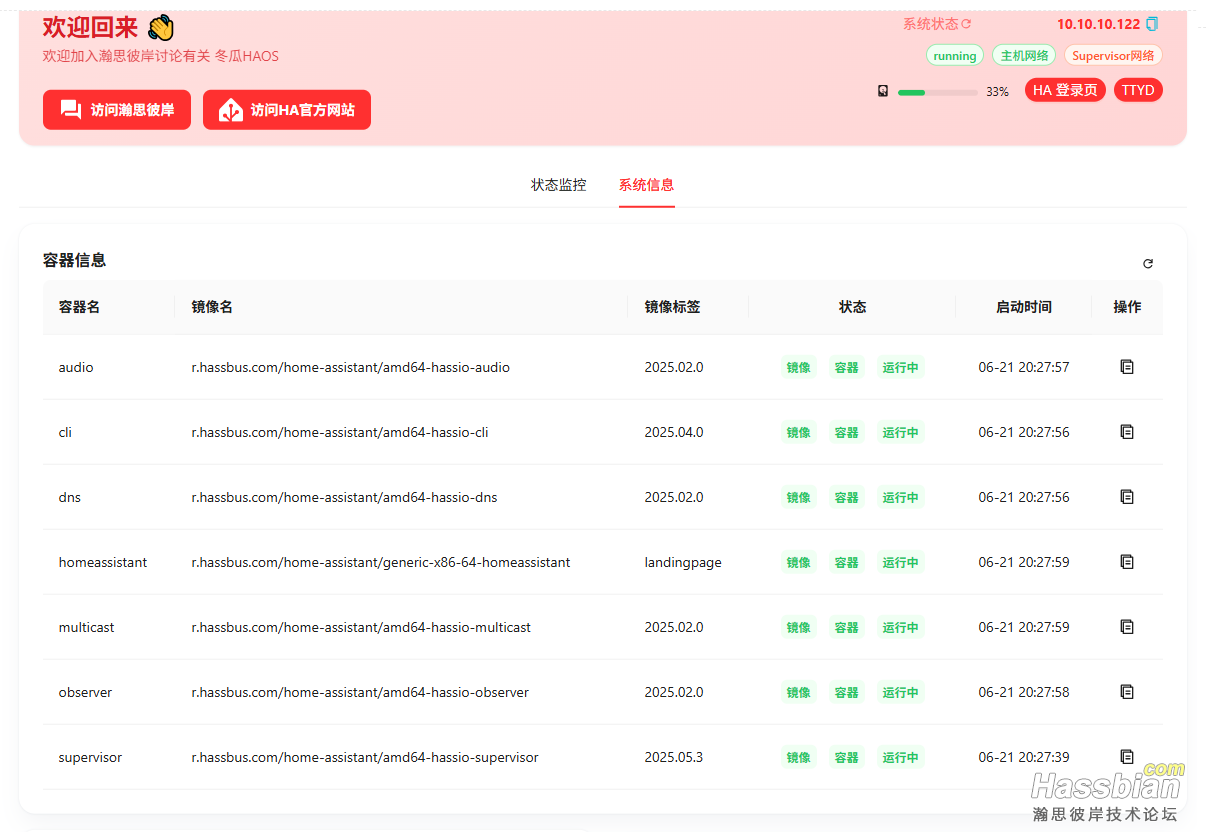This screenshot has width=1206, height=832.
Task: Select the cli container name
Action: point(65,432)
